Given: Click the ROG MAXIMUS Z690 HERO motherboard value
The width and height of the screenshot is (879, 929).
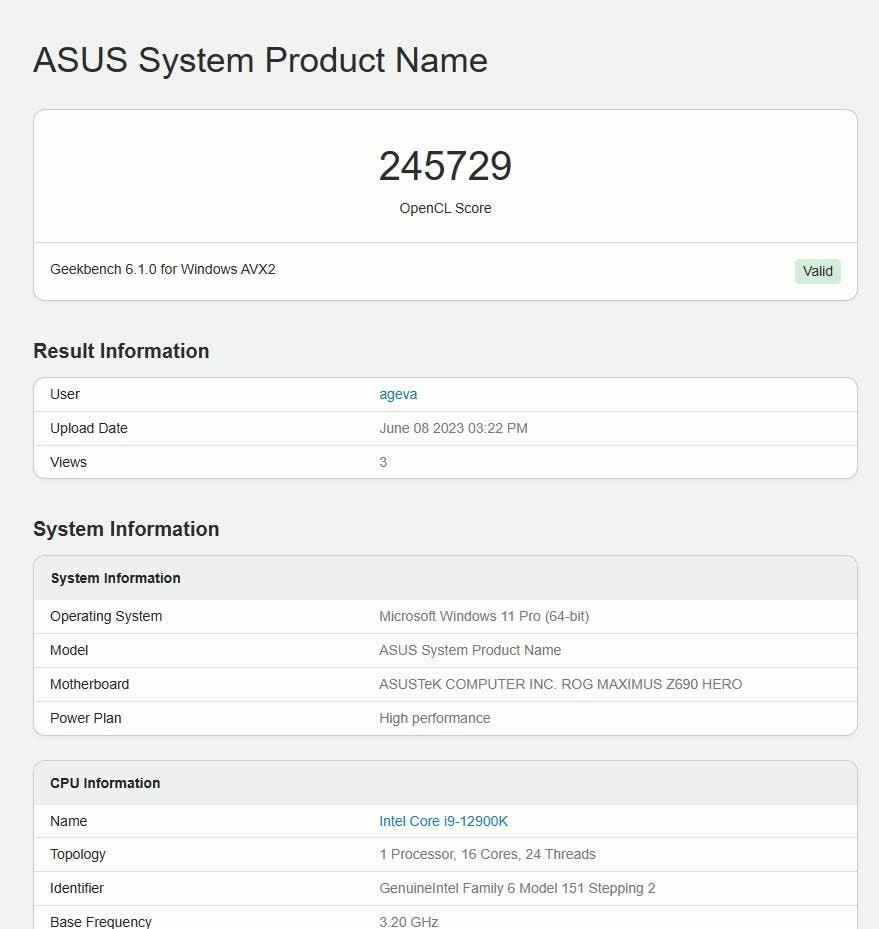Looking at the screenshot, I should coord(560,684).
